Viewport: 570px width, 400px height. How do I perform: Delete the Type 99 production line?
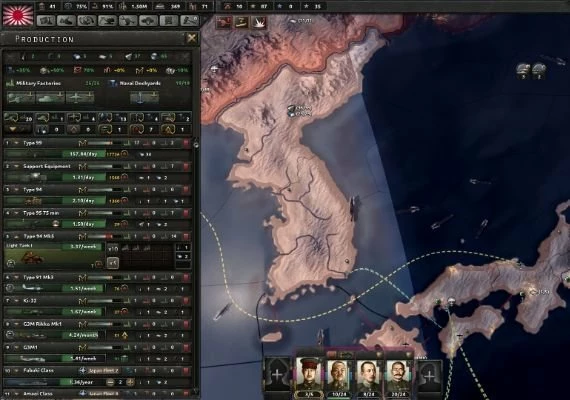pyautogui.click(x=186, y=143)
